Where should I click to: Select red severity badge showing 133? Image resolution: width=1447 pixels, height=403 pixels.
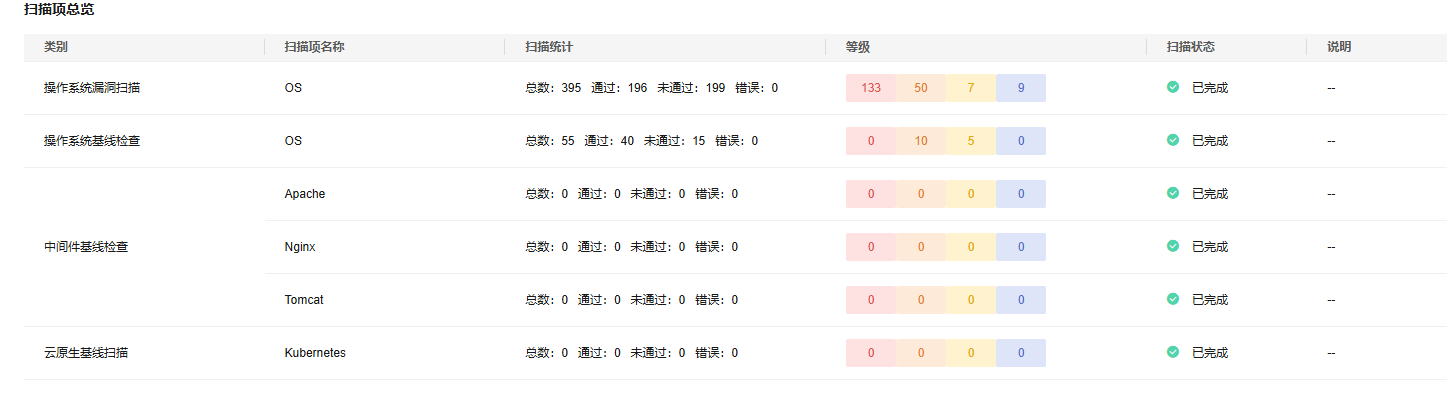[x=871, y=88]
